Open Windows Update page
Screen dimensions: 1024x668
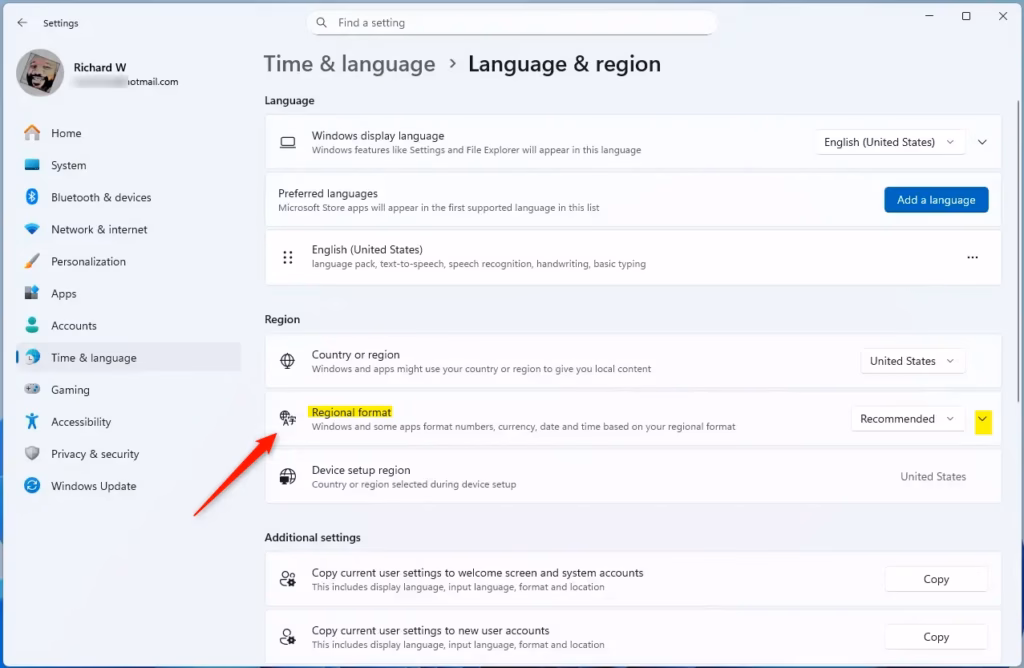pos(129,485)
